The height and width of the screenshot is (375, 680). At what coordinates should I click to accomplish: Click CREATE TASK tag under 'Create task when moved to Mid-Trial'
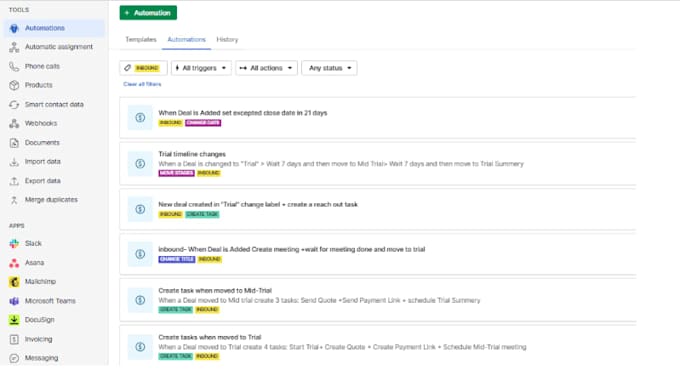click(176, 310)
